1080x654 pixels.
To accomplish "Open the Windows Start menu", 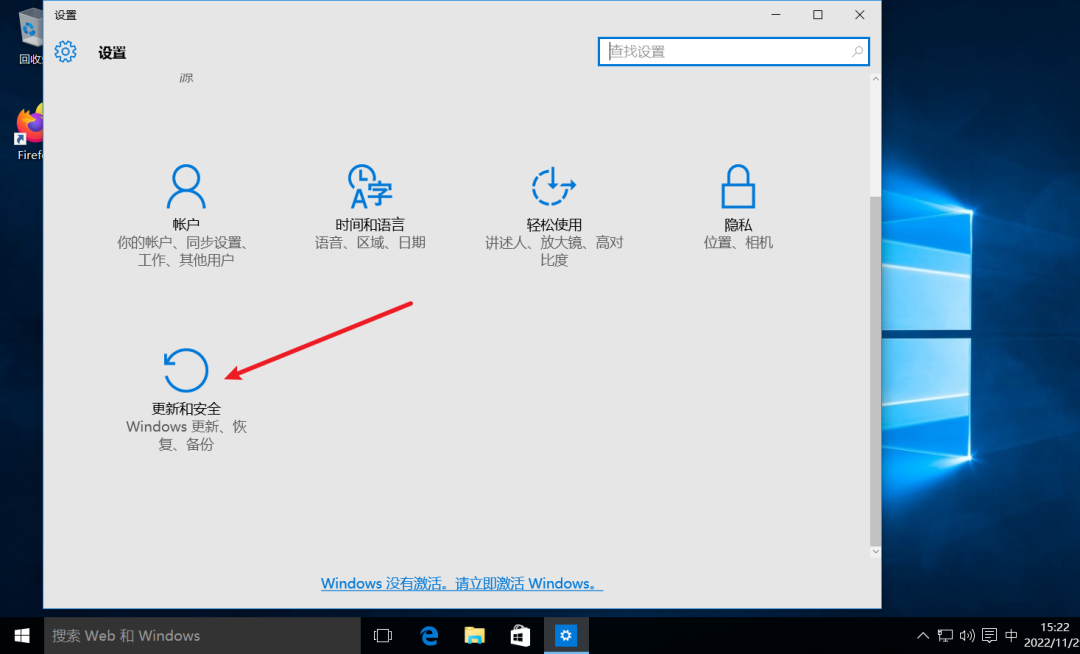I will [x=22, y=635].
